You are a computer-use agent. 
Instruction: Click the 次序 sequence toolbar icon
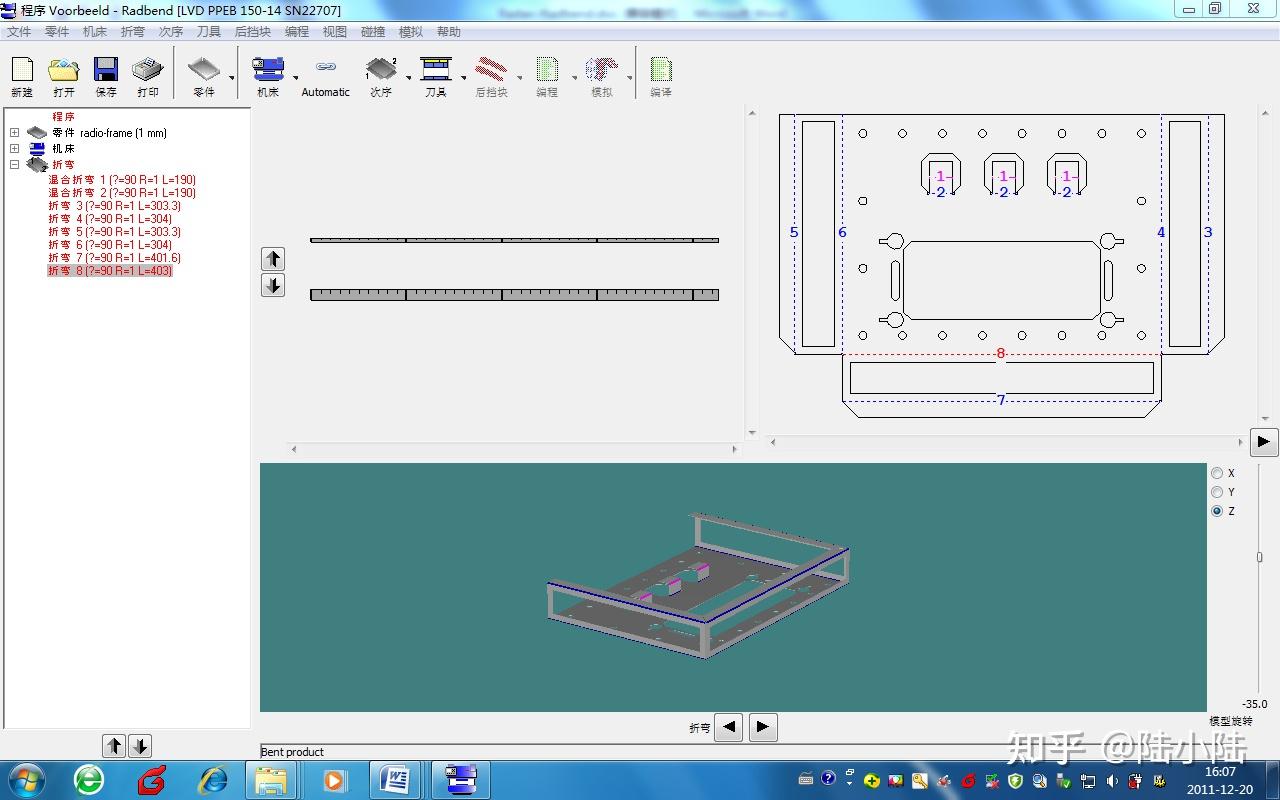(381, 76)
